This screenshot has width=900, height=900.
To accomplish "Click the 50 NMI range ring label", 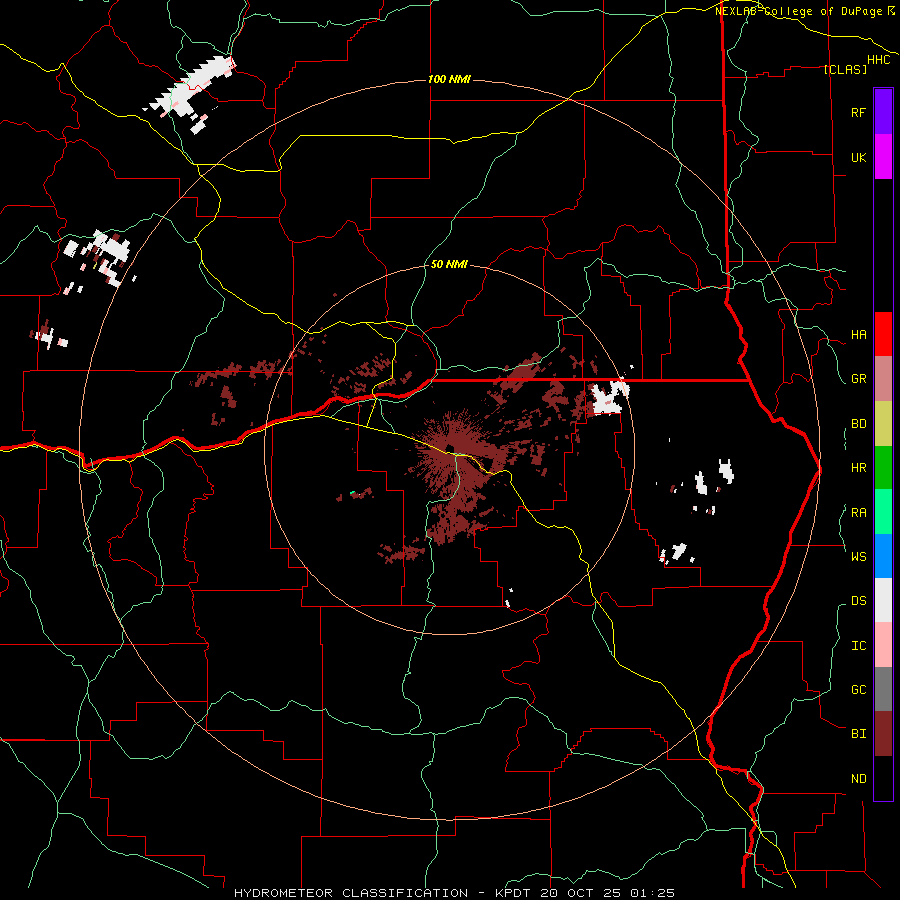I will pyautogui.click(x=449, y=264).
